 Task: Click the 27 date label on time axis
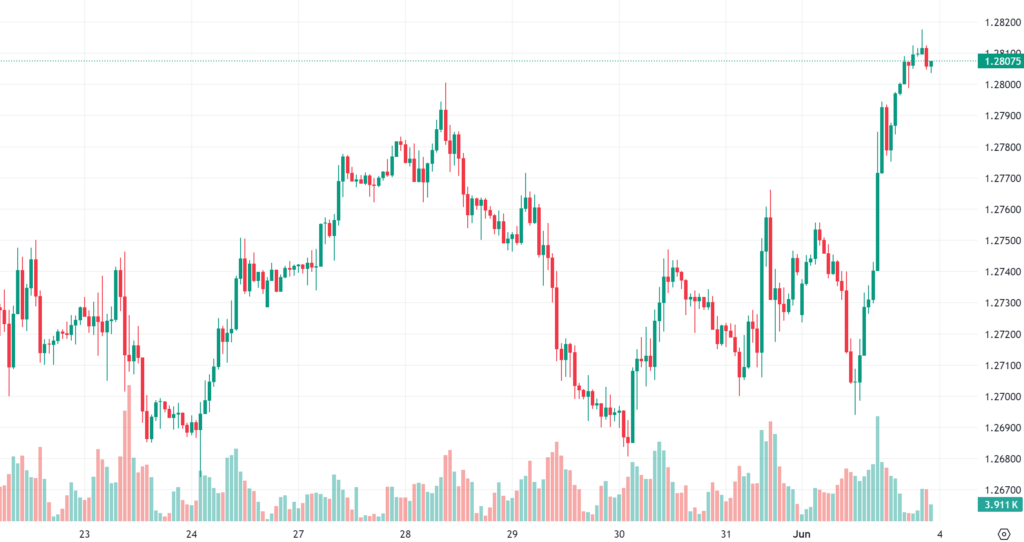point(298,534)
